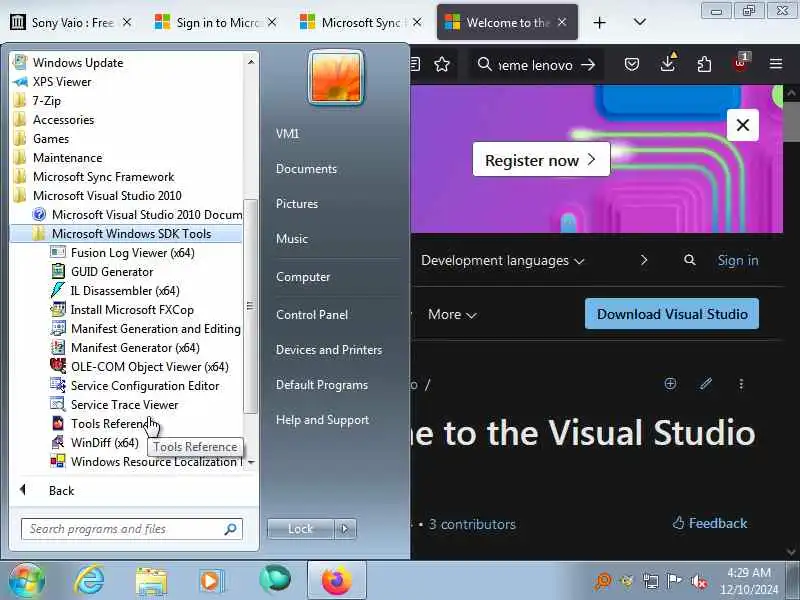Image resolution: width=800 pixels, height=600 pixels.
Task: Open Computer from Start menu
Action: [303, 277]
